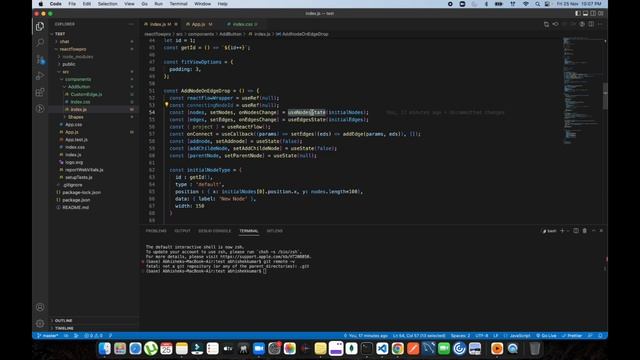640x360 pixels.
Task: Click the synchronize changes status icon
Action: point(66,336)
